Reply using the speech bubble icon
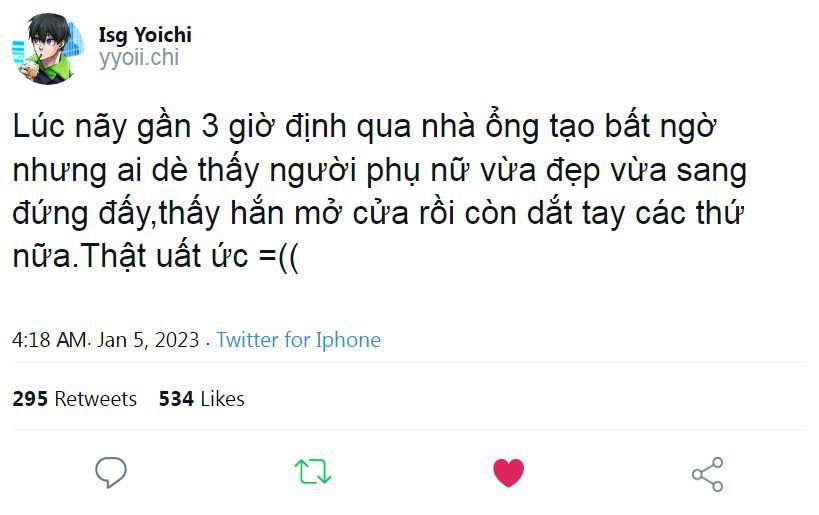819x515 pixels. [111, 473]
